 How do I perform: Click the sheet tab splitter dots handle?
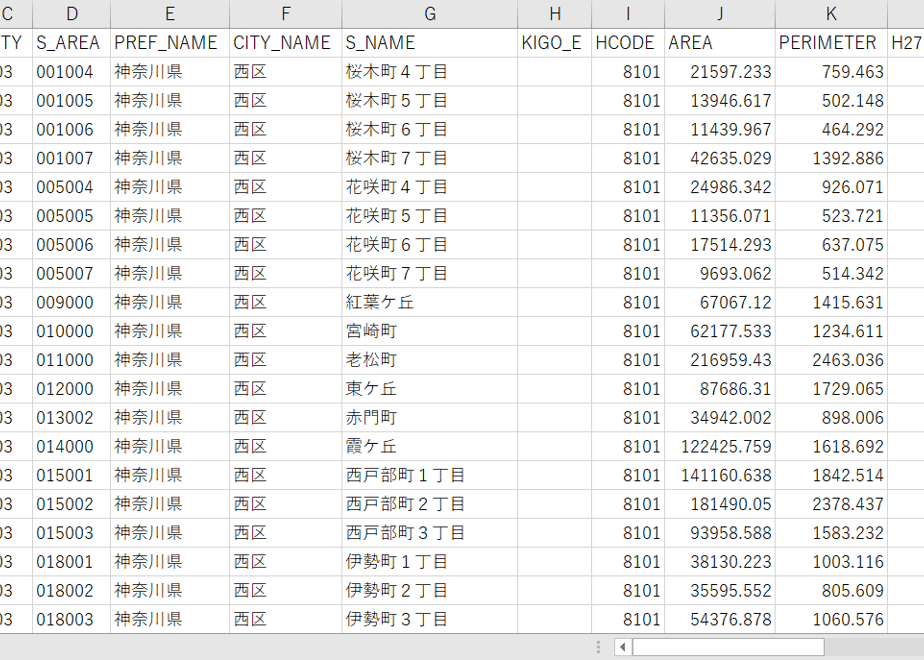[x=598, y=647]
